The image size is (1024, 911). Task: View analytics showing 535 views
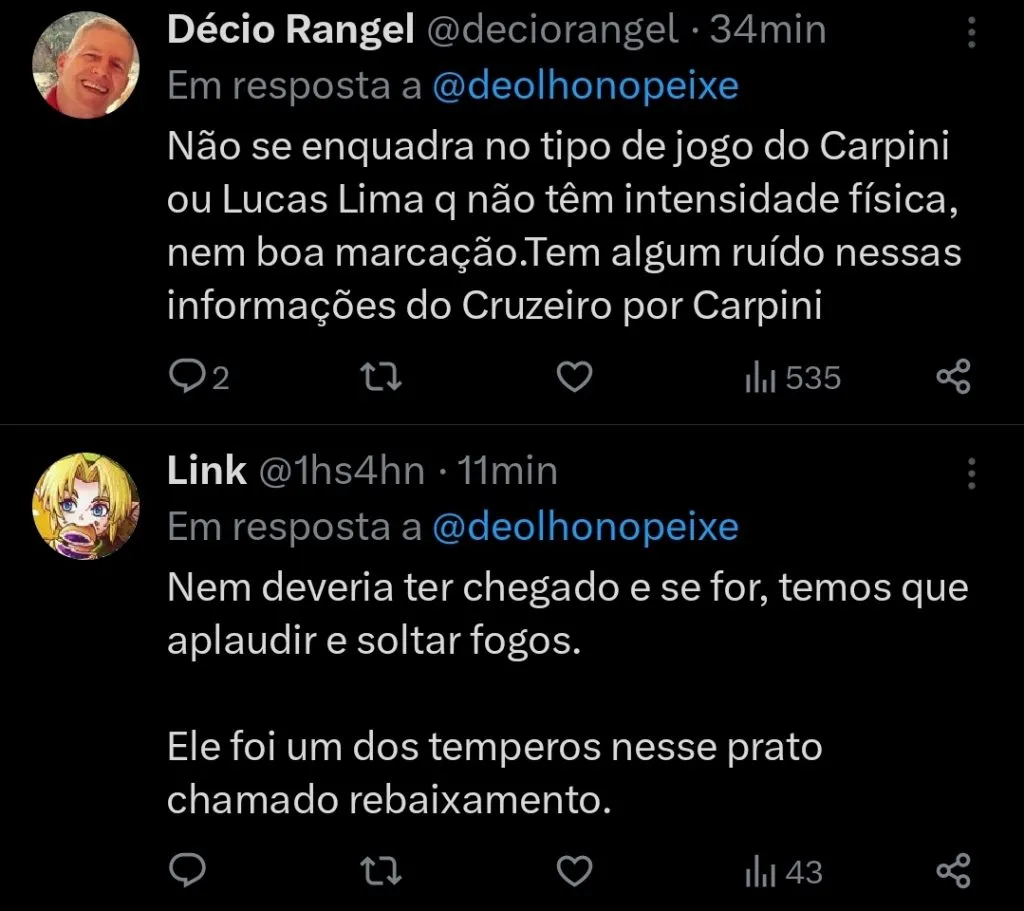[x=790, y=377]
